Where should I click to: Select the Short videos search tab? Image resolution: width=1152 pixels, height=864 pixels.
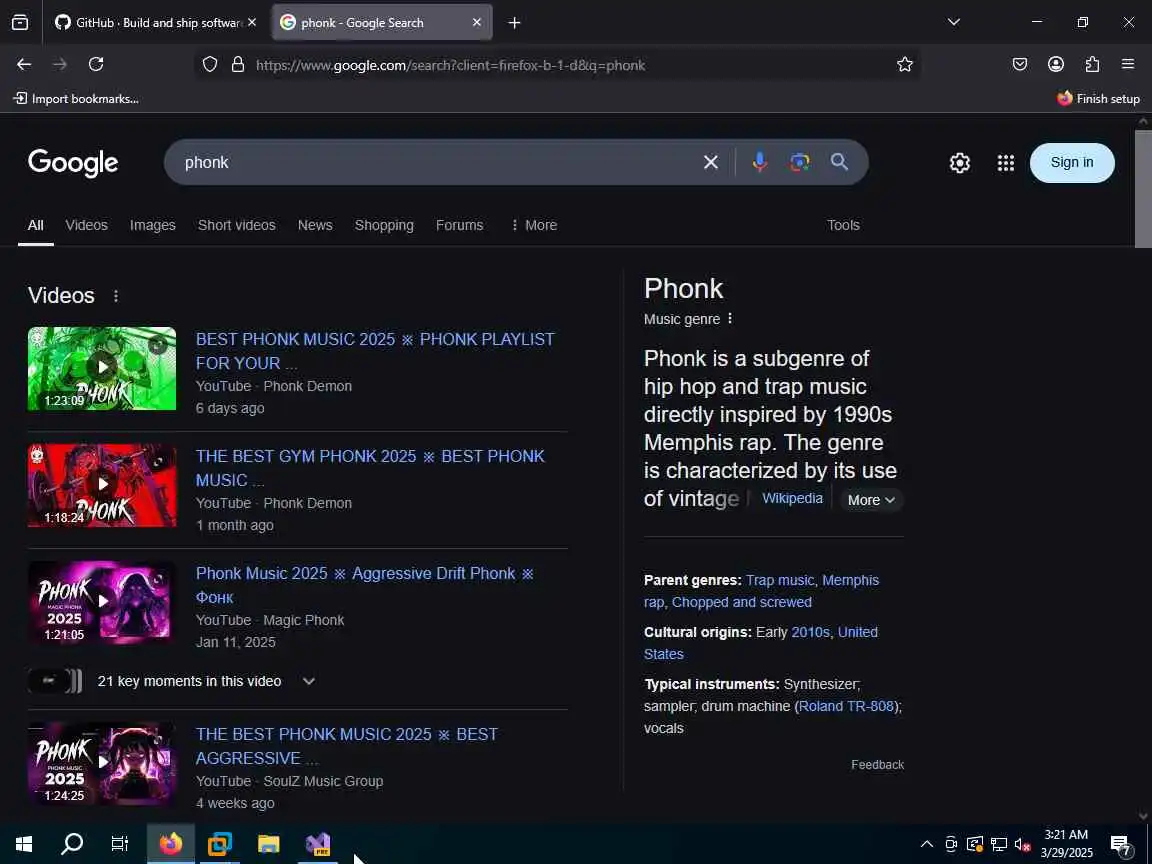[x=237, y=226]
